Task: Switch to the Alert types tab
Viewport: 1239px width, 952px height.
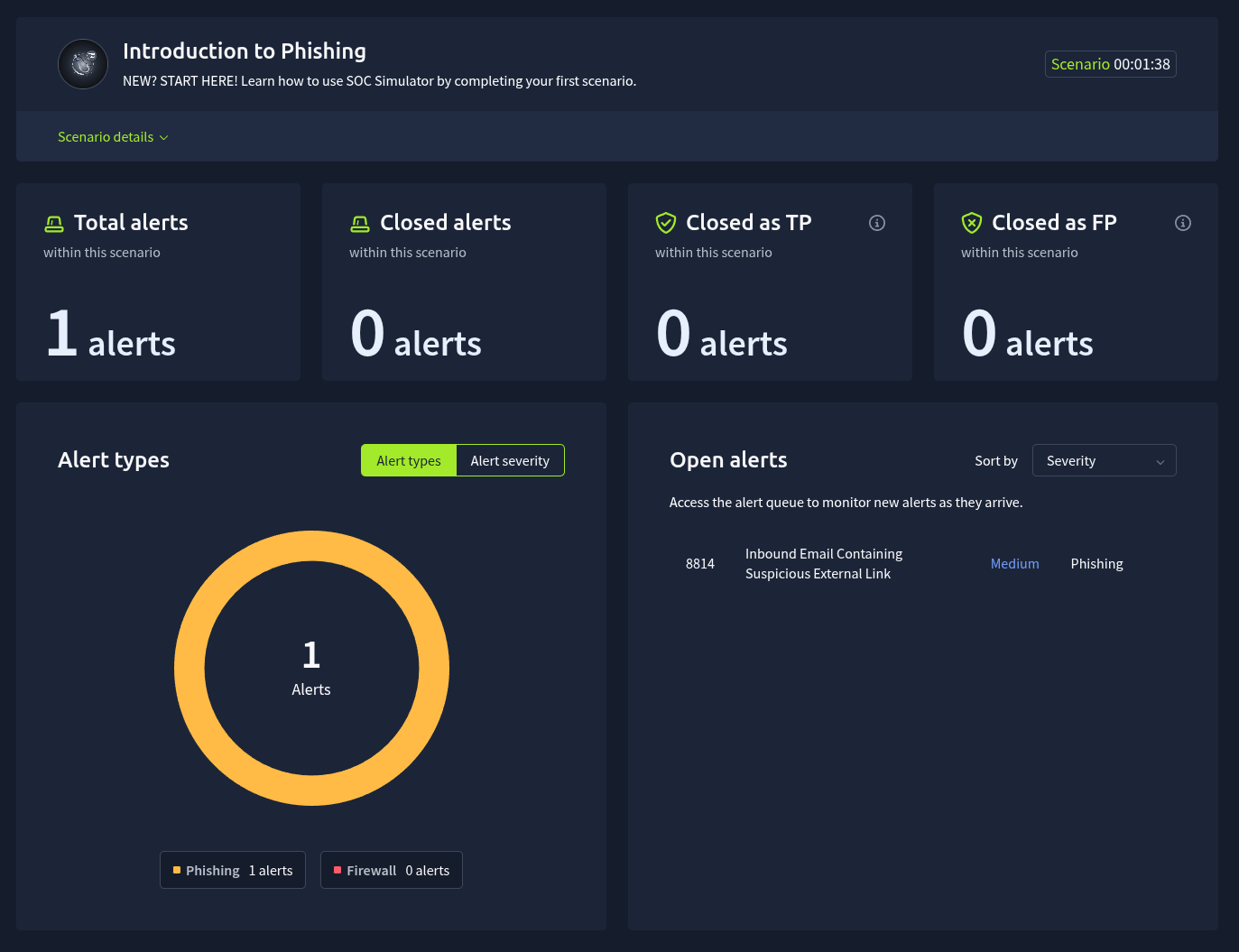Action: (x=409, y=460)
